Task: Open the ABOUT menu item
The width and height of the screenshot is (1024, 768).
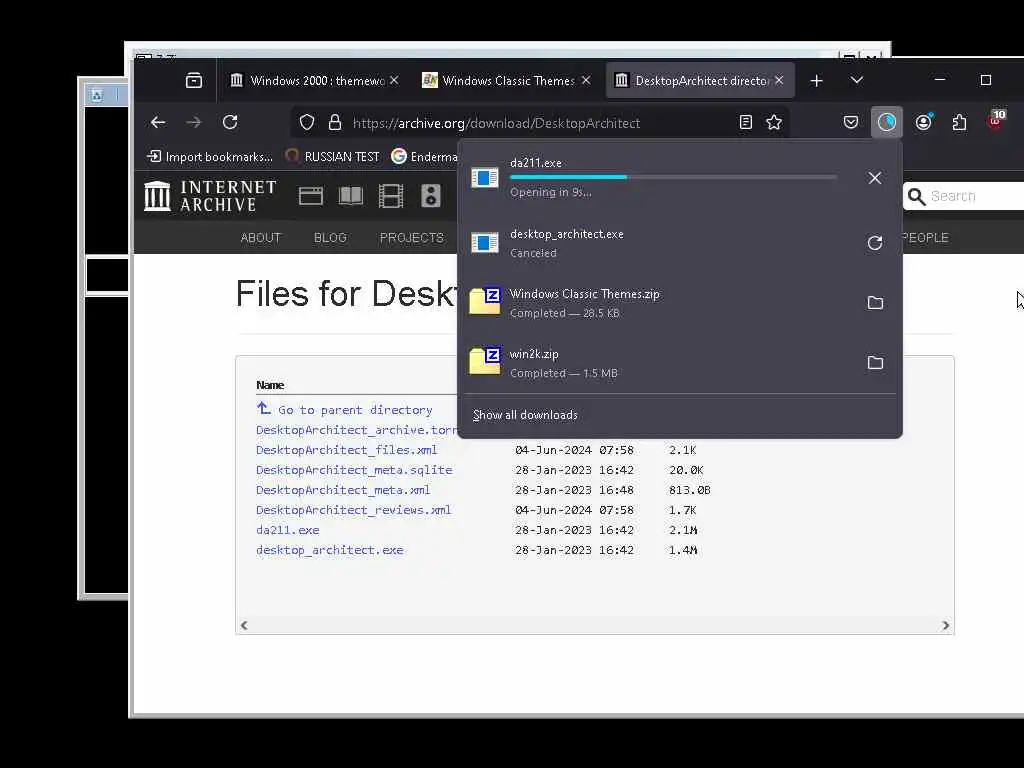Action: click(x=261, y=238)
